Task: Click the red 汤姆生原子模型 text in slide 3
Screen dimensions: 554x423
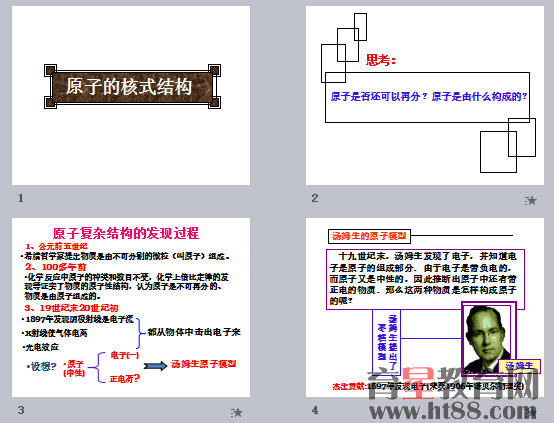Action: tap(204, 364)
